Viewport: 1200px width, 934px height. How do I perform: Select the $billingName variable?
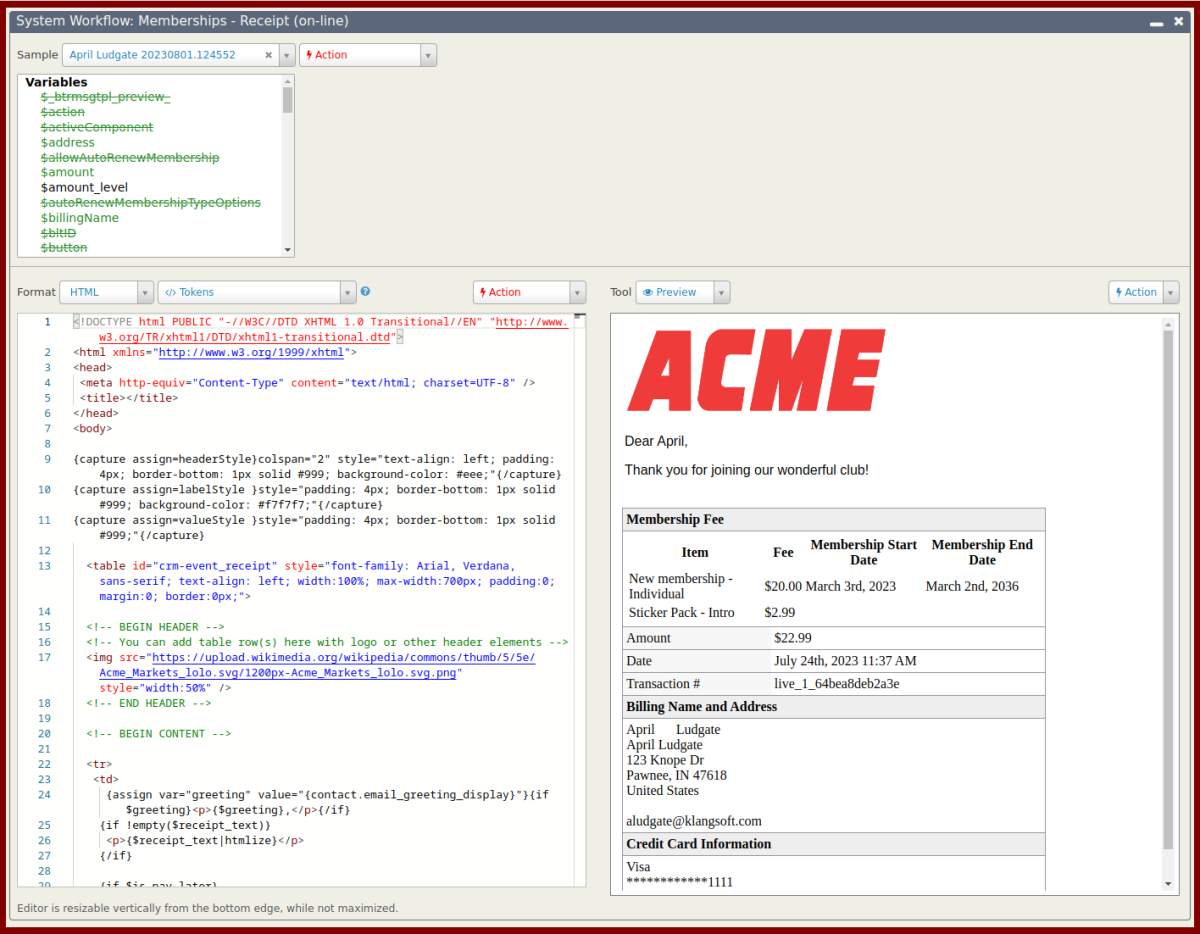coord(80,217)
